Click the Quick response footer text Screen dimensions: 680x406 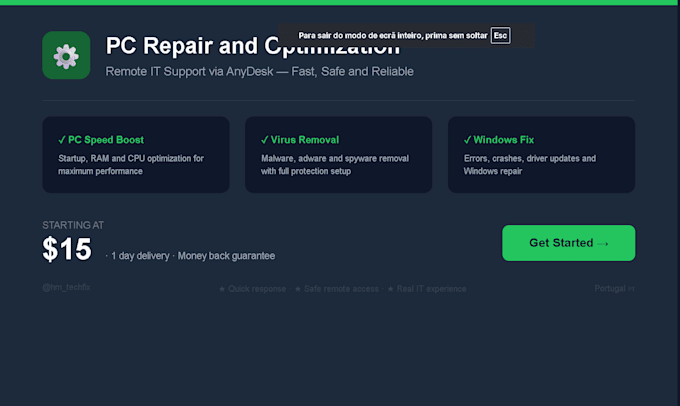[257, 289]
